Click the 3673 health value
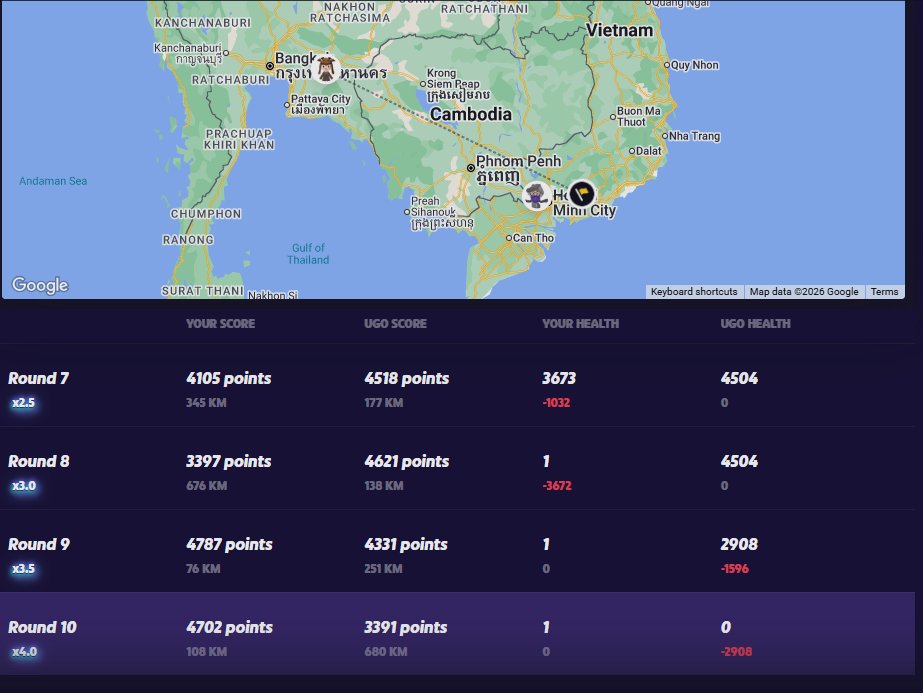Viewport: 923px width, 693px height. pyautogui.click(x=559, y=378)
